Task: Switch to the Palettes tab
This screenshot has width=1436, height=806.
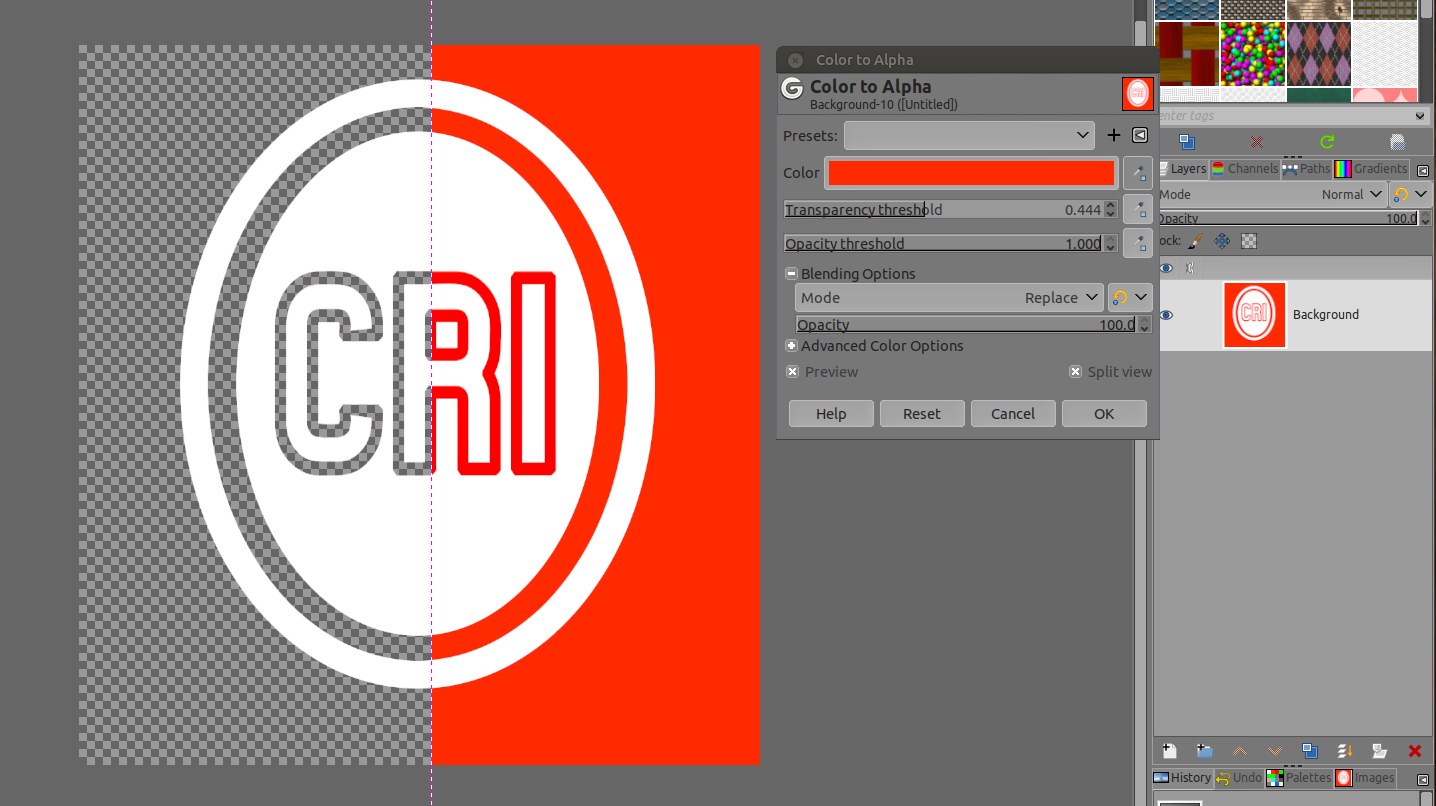Action: (1299, 778)
